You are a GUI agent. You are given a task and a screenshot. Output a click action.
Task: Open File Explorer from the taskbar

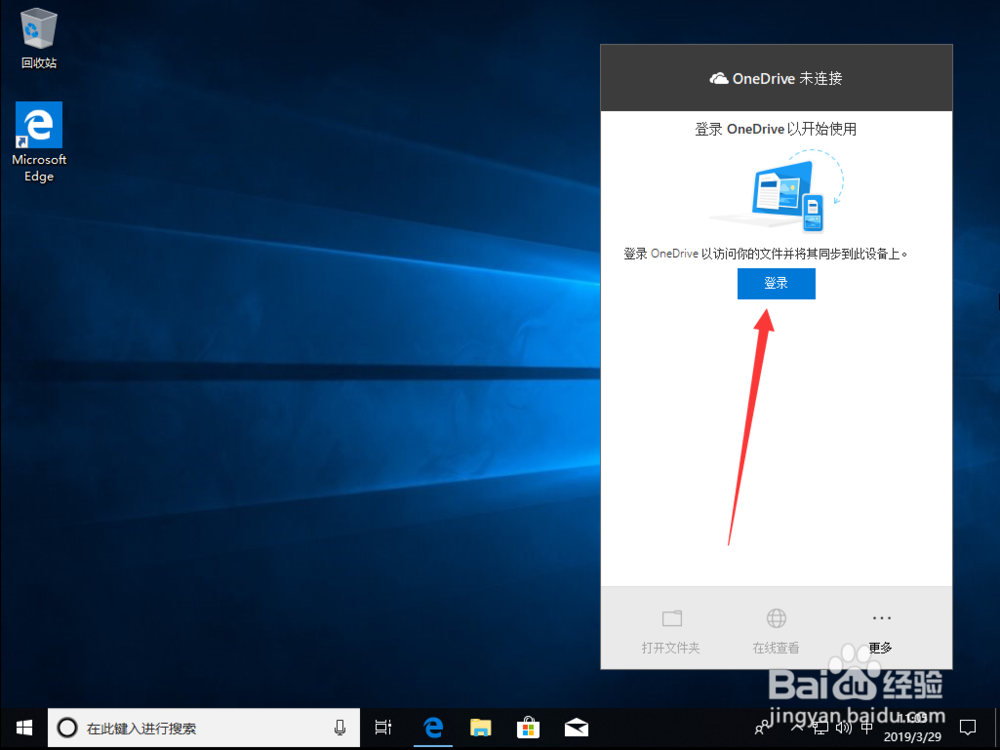click(481, 728)
